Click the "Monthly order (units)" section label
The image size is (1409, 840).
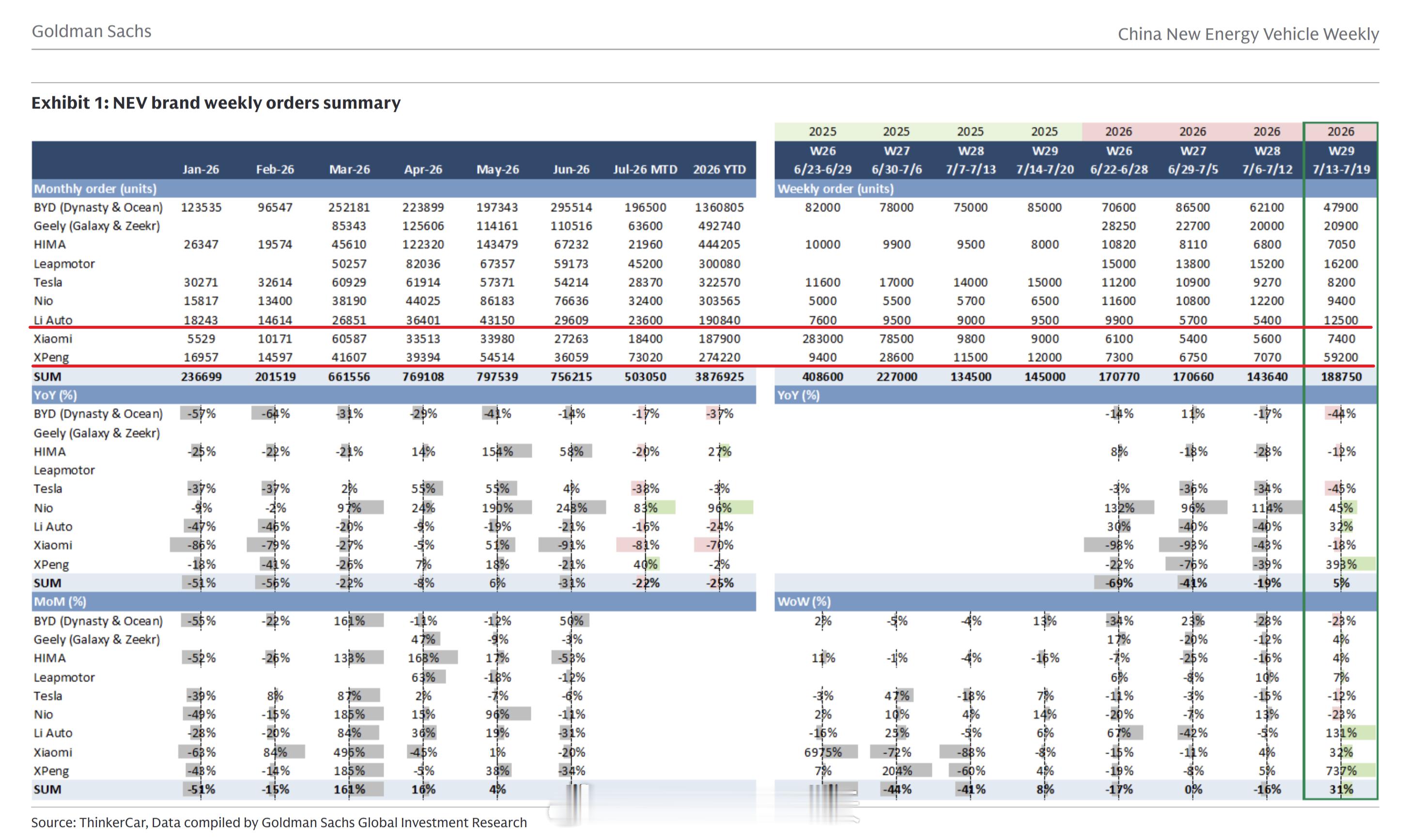pos(95,188)
